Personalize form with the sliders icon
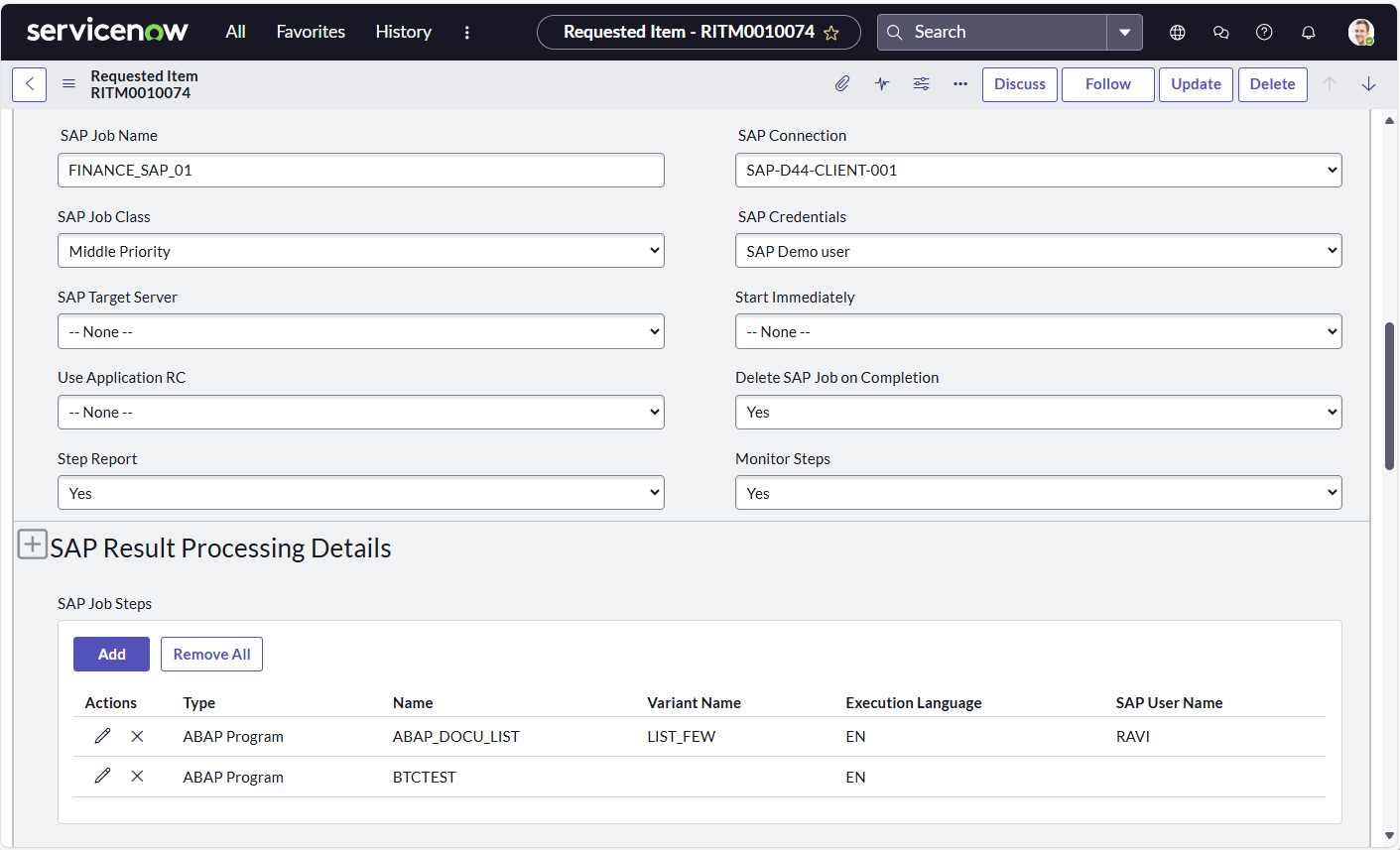 pos(922,84)
